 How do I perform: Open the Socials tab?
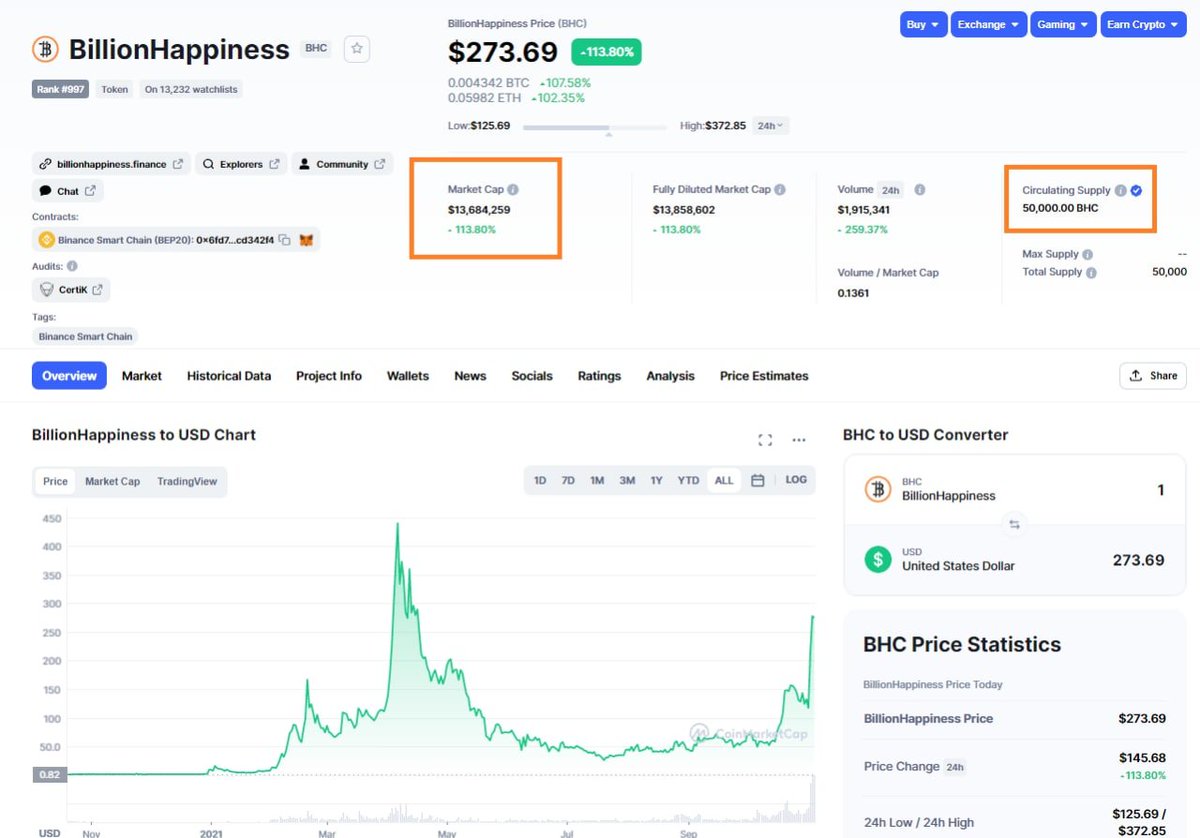coord(532,376)
